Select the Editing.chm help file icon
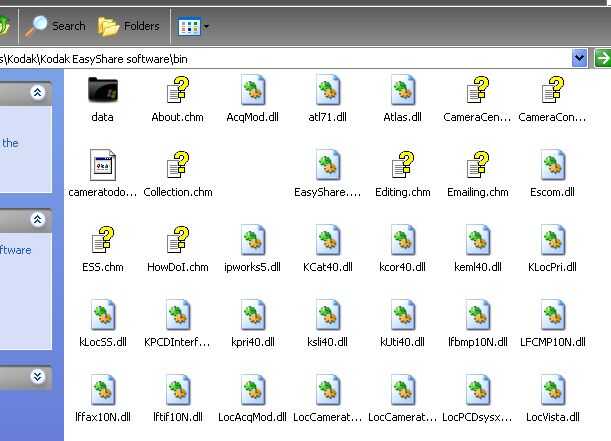 403,165
